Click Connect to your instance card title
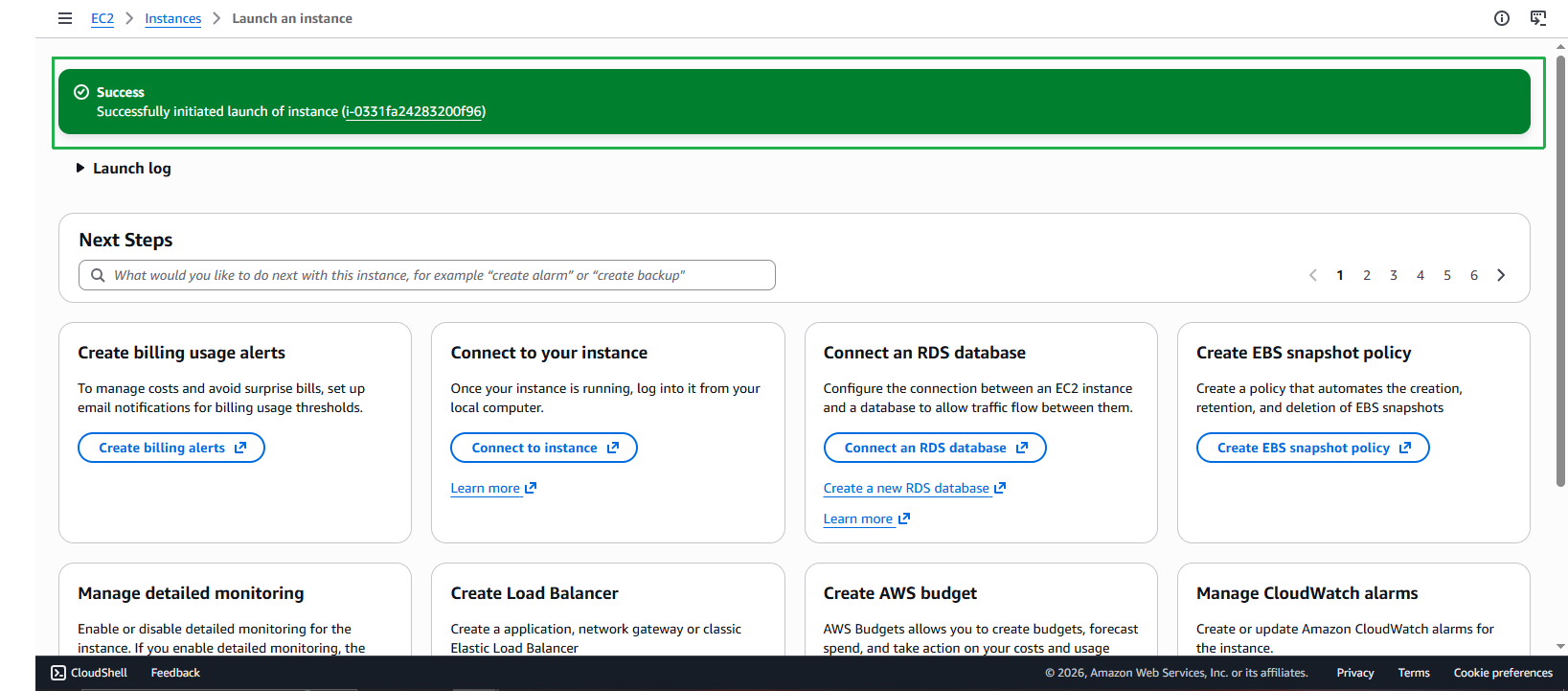The width and height of the screenshot is (1568, 691). tap(549, 353)
